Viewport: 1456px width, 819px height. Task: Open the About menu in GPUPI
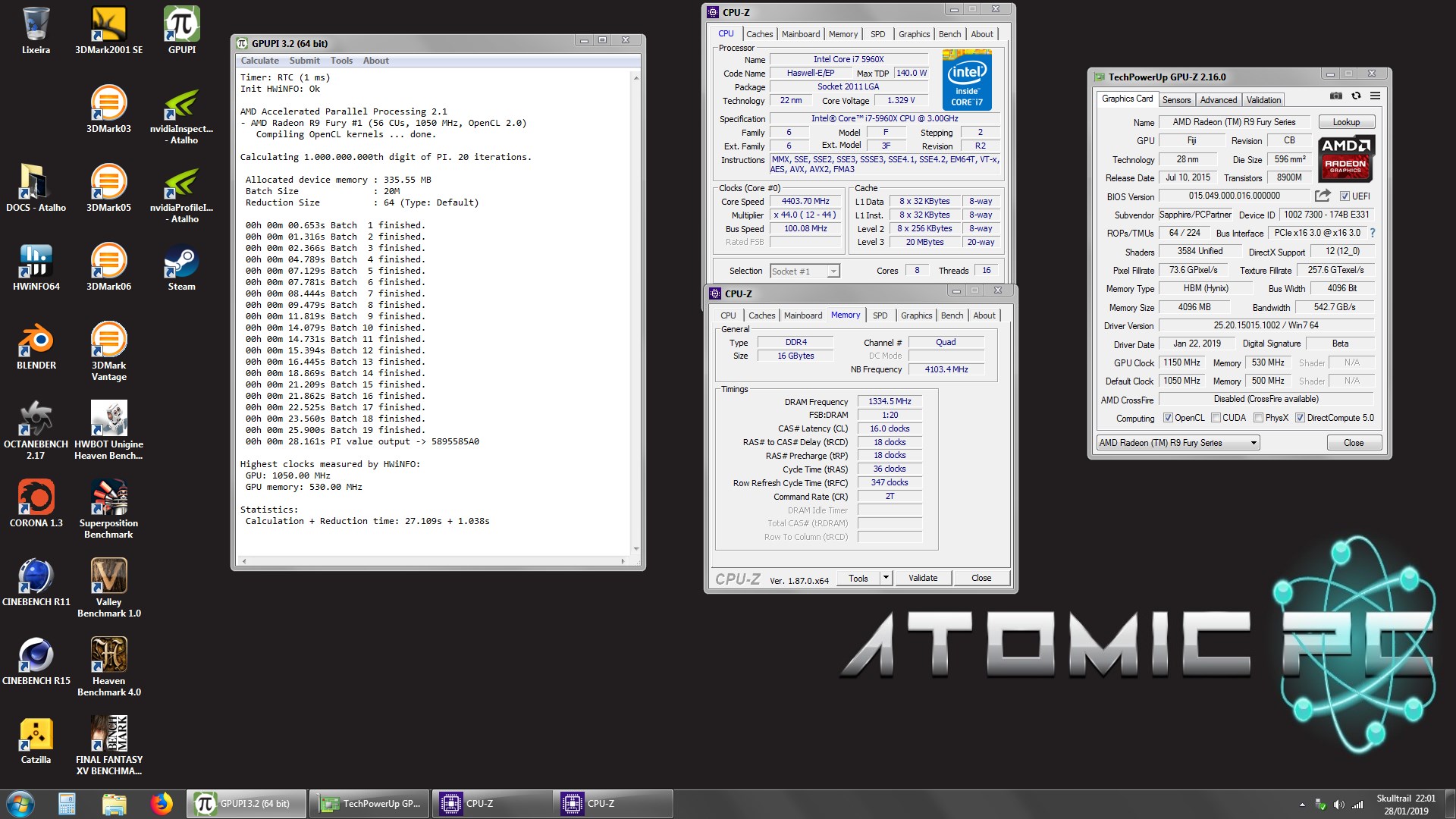pos(376,61)
